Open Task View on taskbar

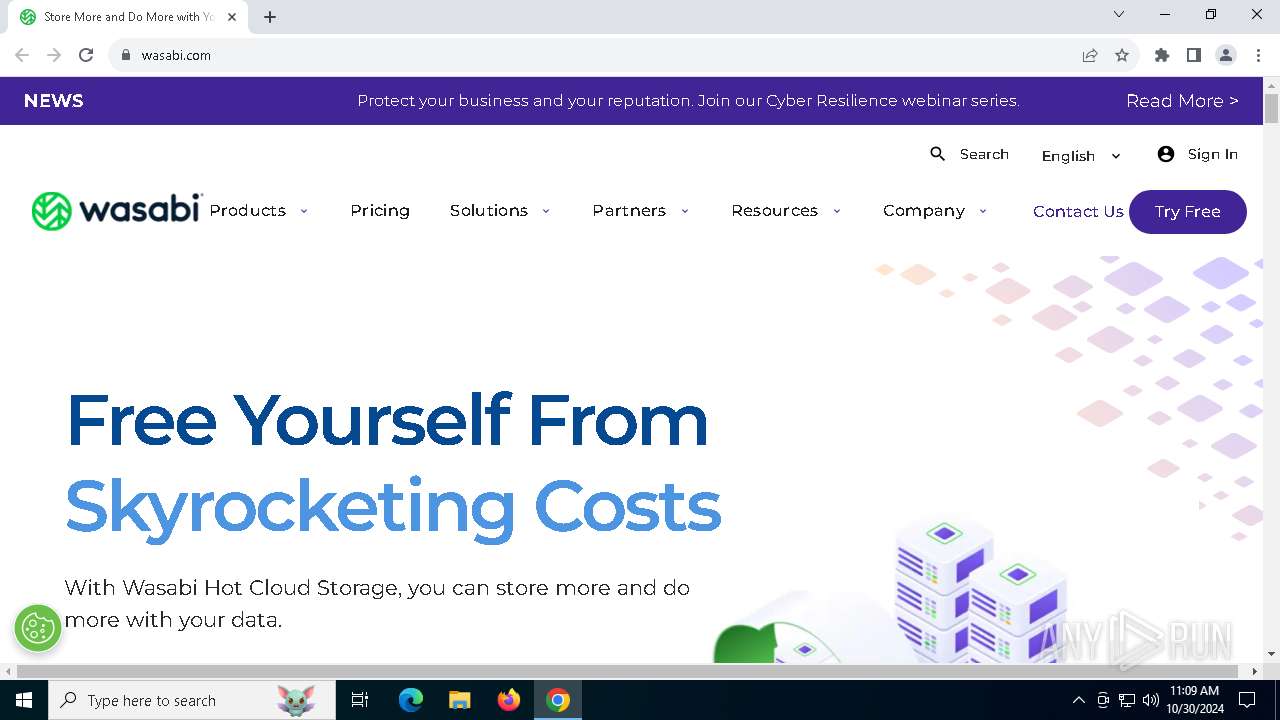360,700
